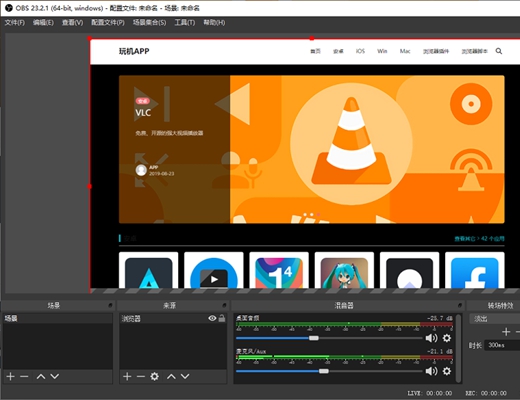Open source properties with the gear icon
This screenshot has width=520, height=400.
154,377
